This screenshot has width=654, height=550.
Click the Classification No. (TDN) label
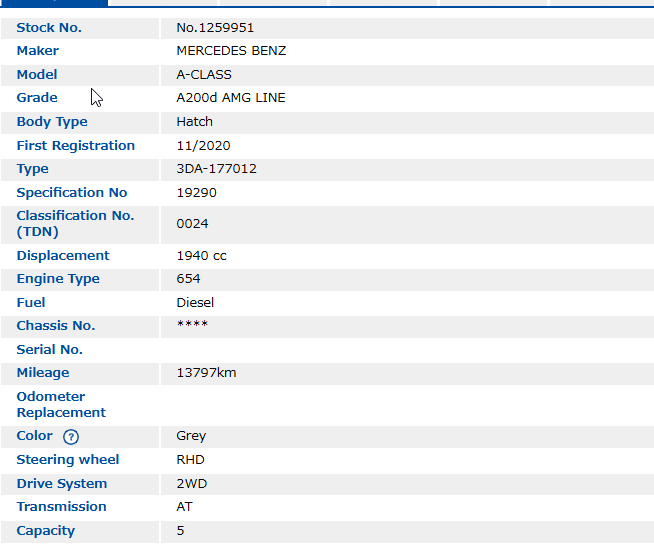pyautogui.click(x=75, y=224)
